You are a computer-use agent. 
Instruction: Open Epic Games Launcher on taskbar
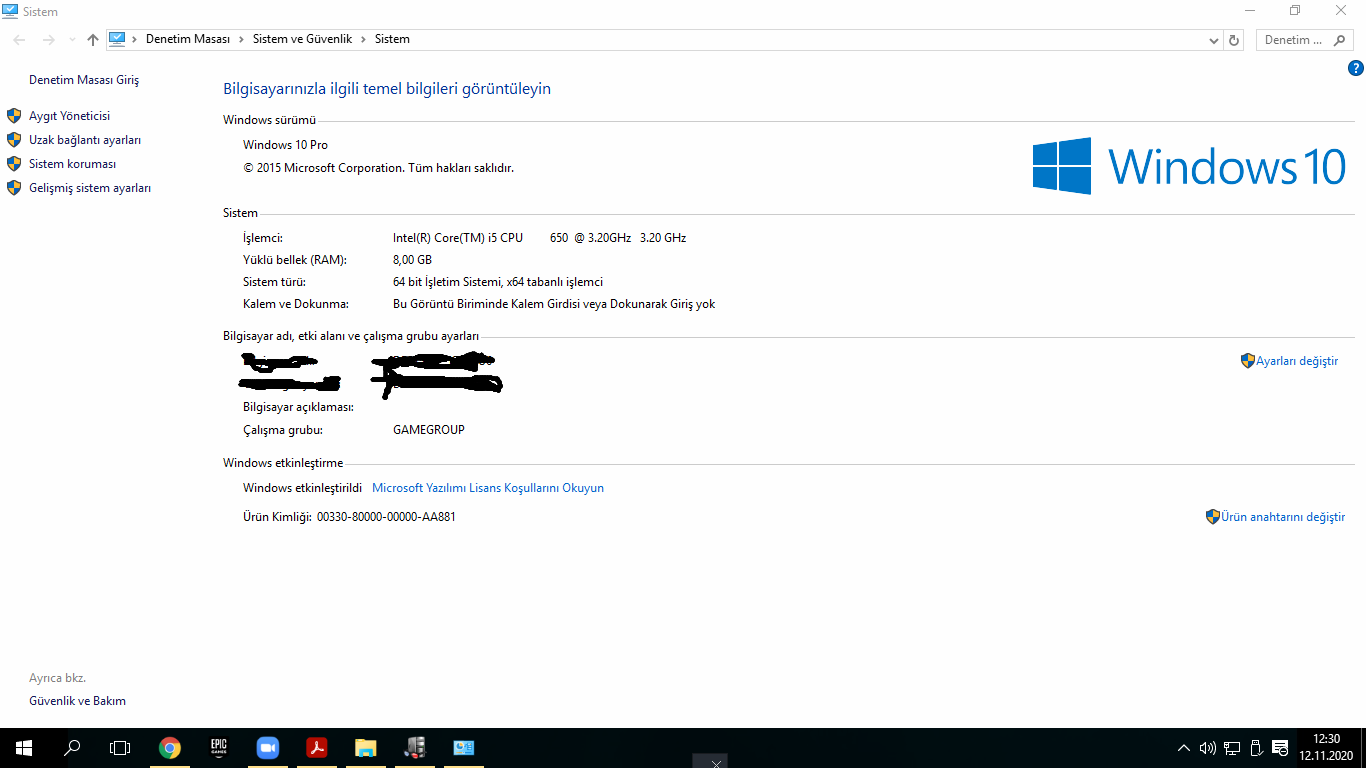(x=218, y=748)
